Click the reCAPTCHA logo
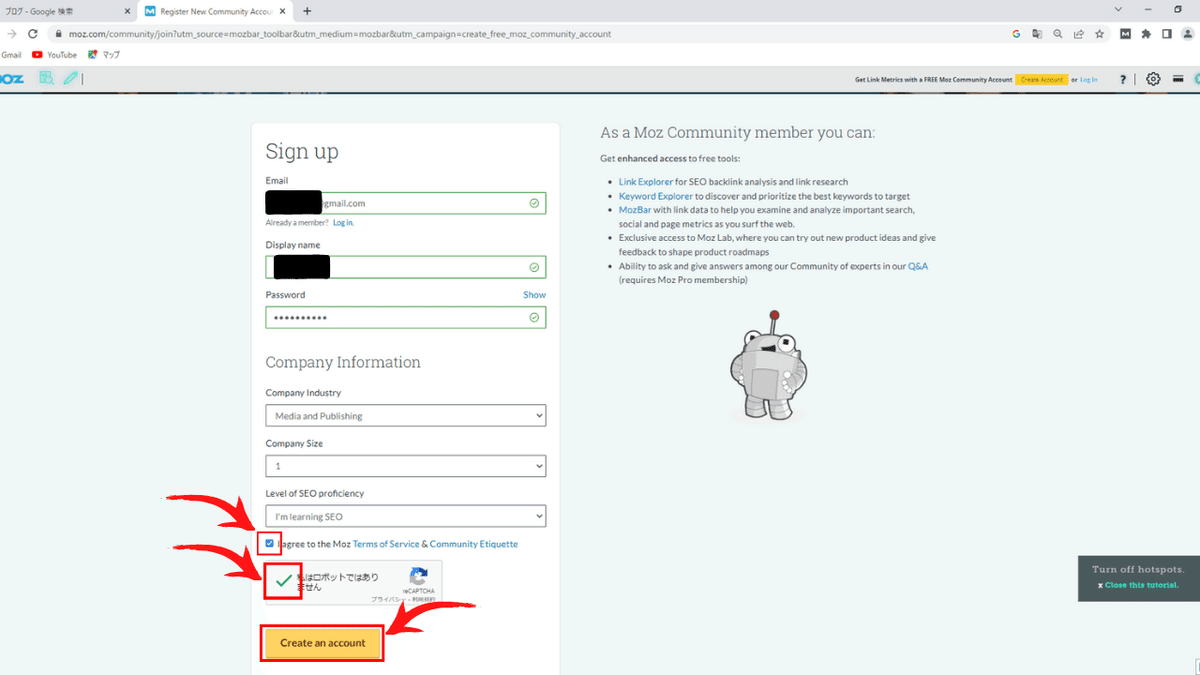 coord(418,578)
